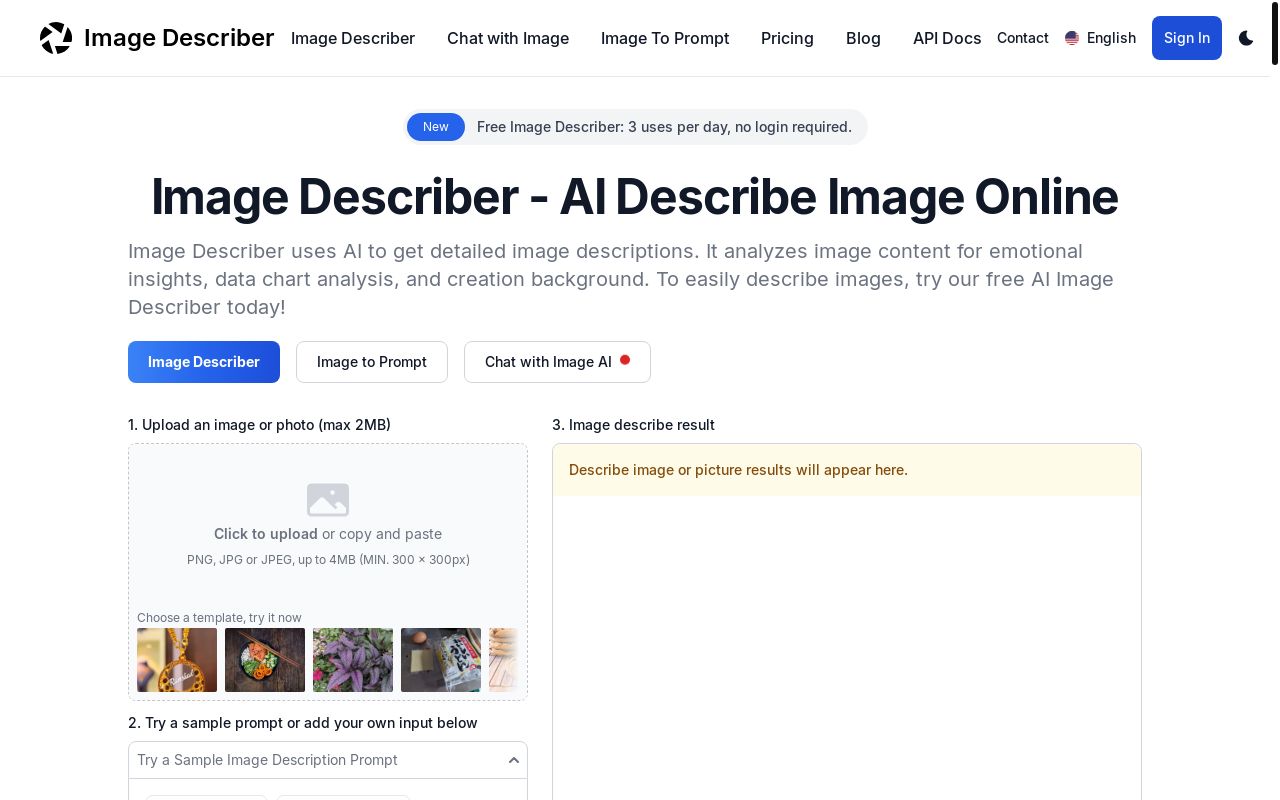
Task: Switch to the Image to Prompt tab
Action: tap(372, 362)
